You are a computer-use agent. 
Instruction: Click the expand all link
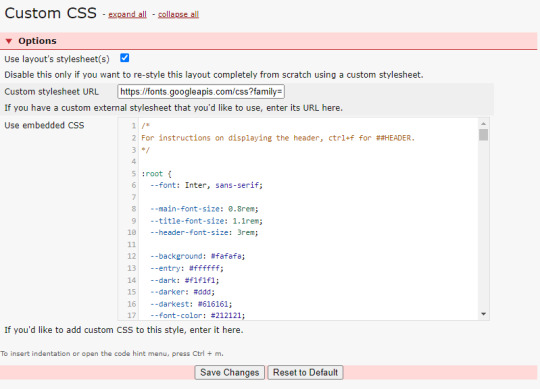pyautogui.click(x=127, y=14)
